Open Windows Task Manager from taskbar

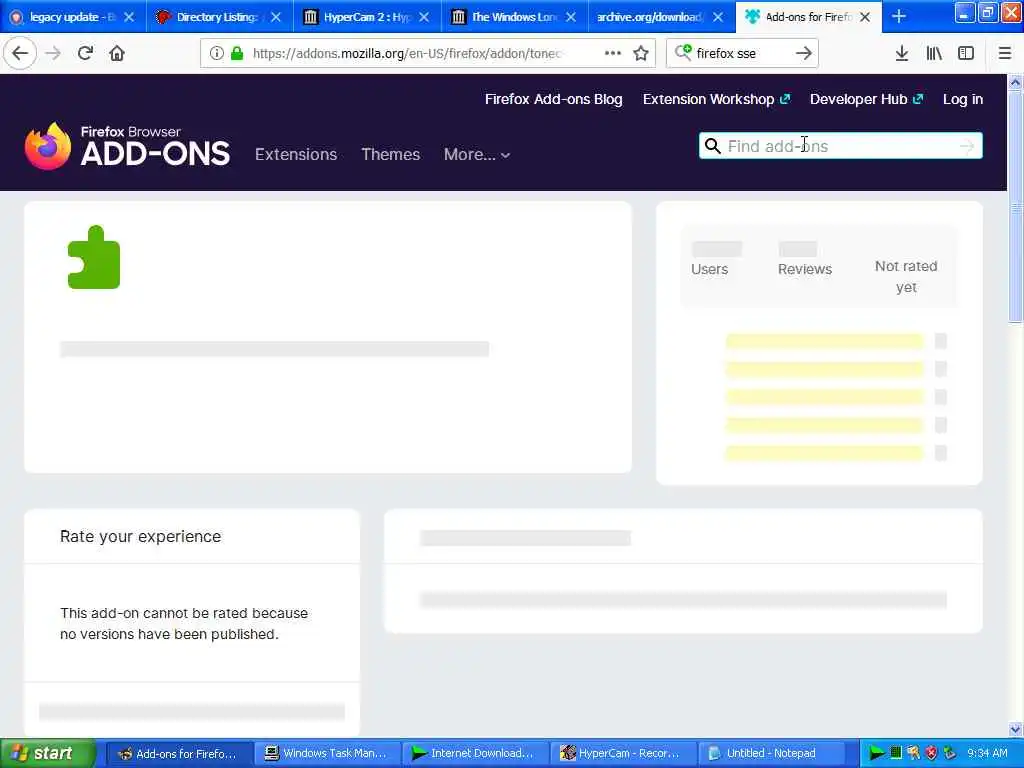tap(326, 753)
